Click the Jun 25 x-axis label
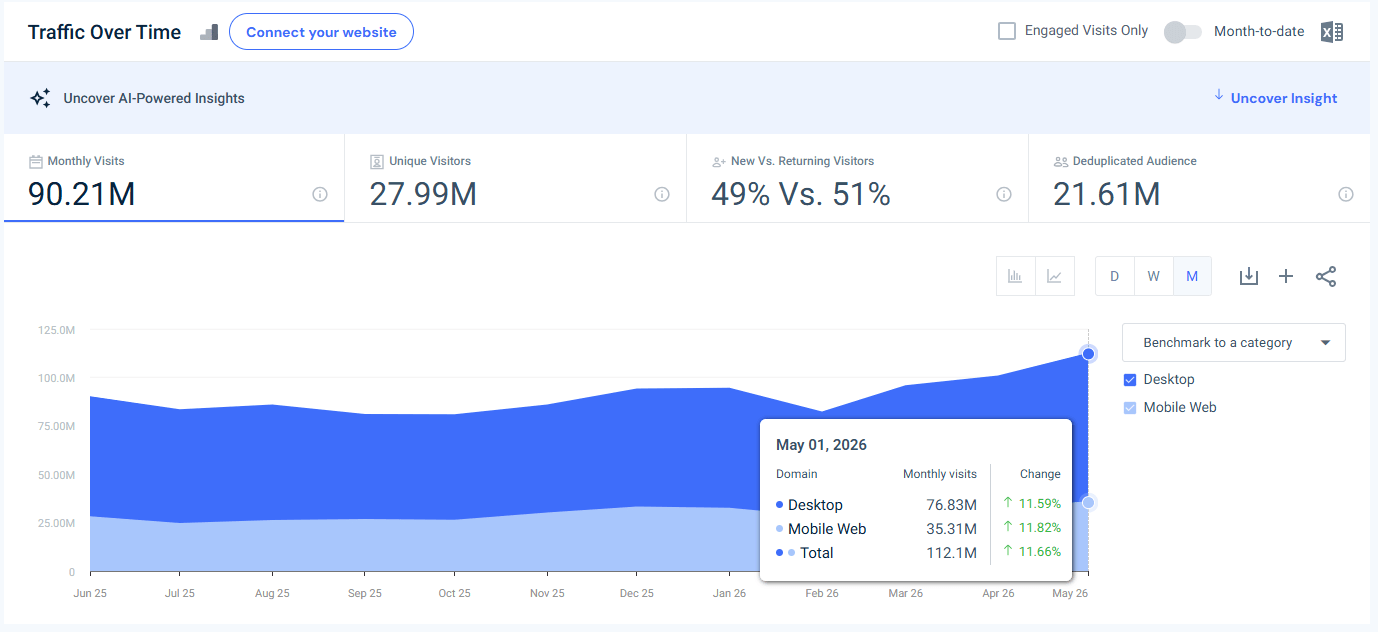 (x=91, y=593)
